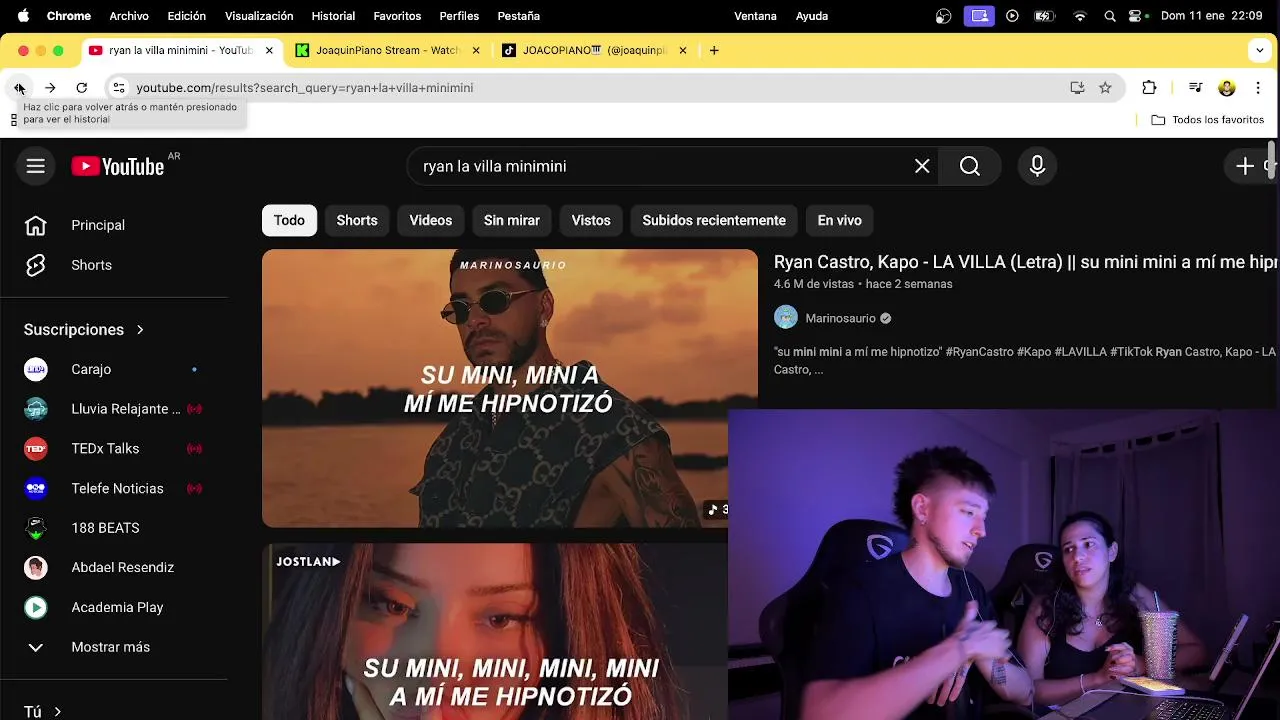Image resolution: width=1280 pixels, height=720 pixels.
Task: Bookmark this page with the star
Action: [1105, 88]
